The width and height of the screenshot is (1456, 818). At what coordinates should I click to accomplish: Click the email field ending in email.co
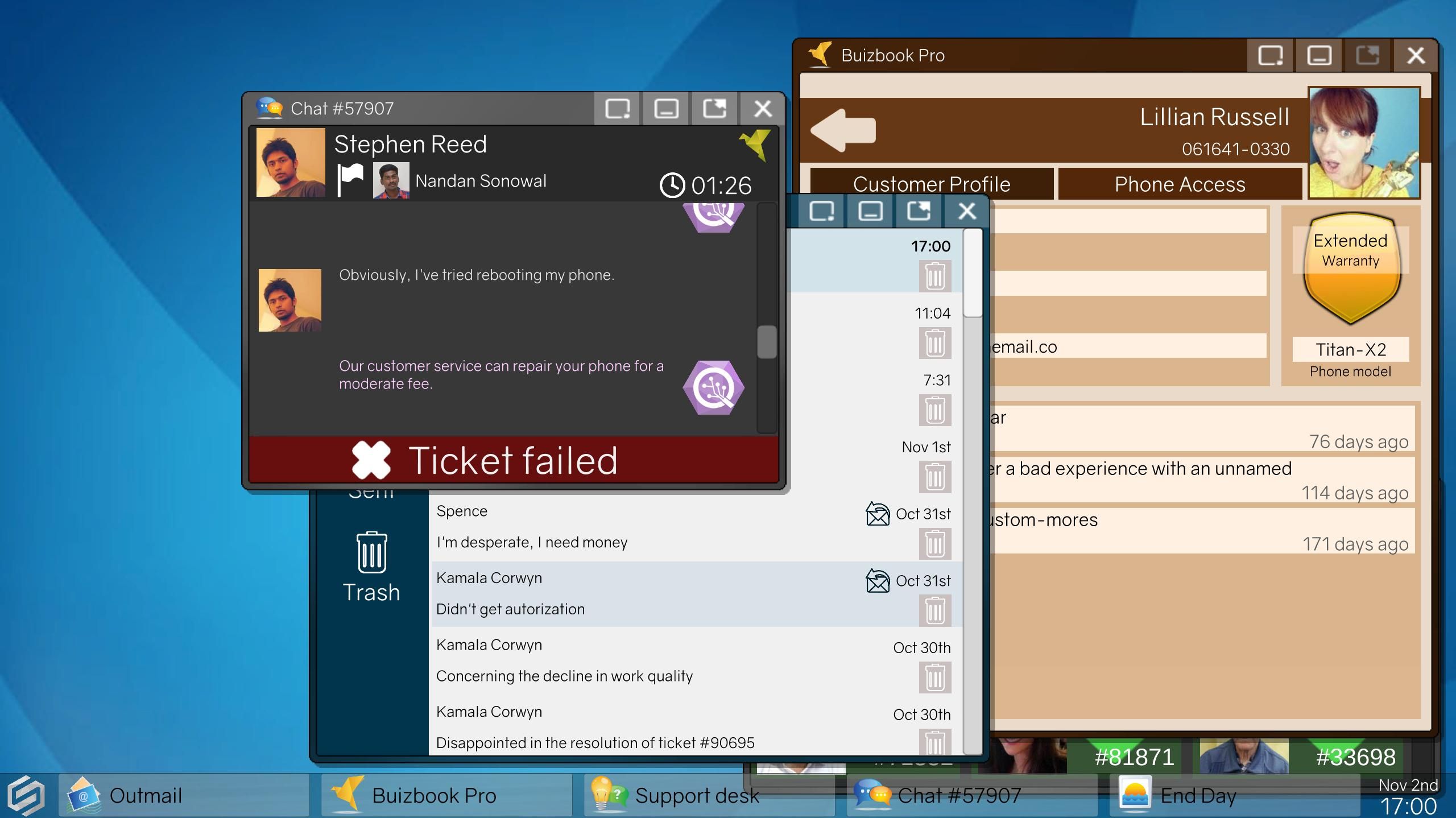point(1128,346)
